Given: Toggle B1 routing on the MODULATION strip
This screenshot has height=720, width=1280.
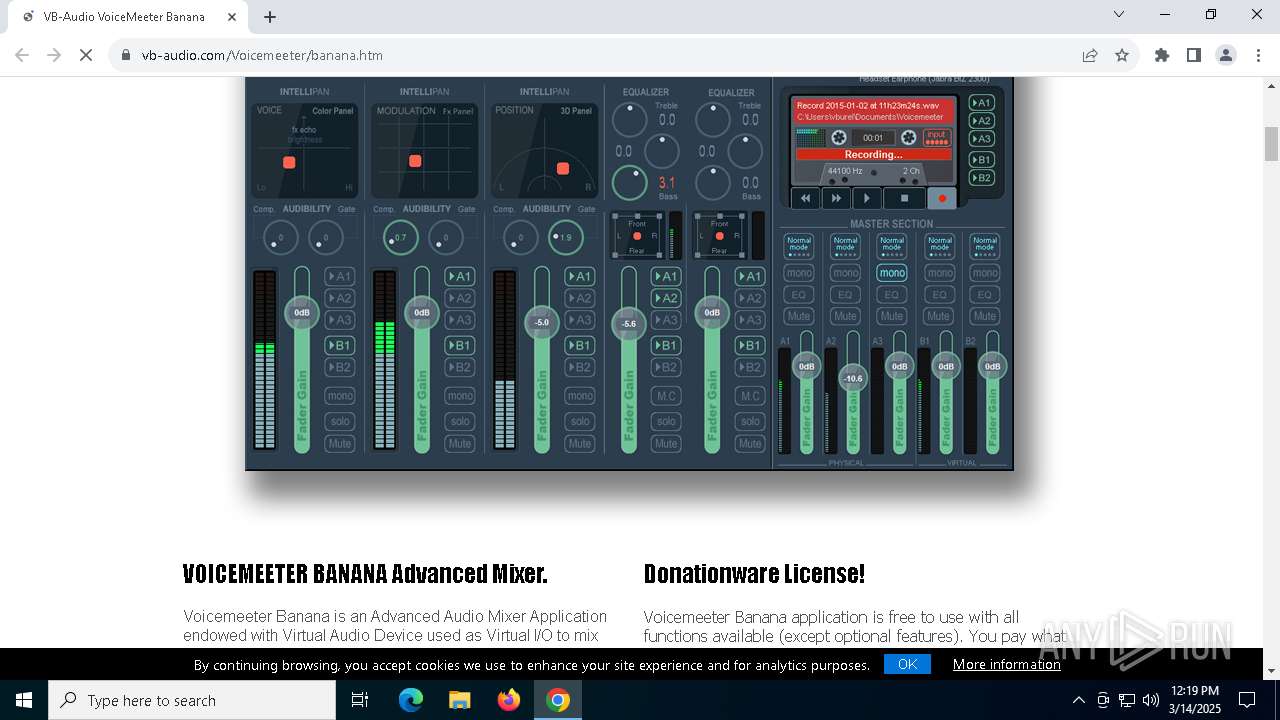Looking at the screenshot, I should [x=460, y=346].
